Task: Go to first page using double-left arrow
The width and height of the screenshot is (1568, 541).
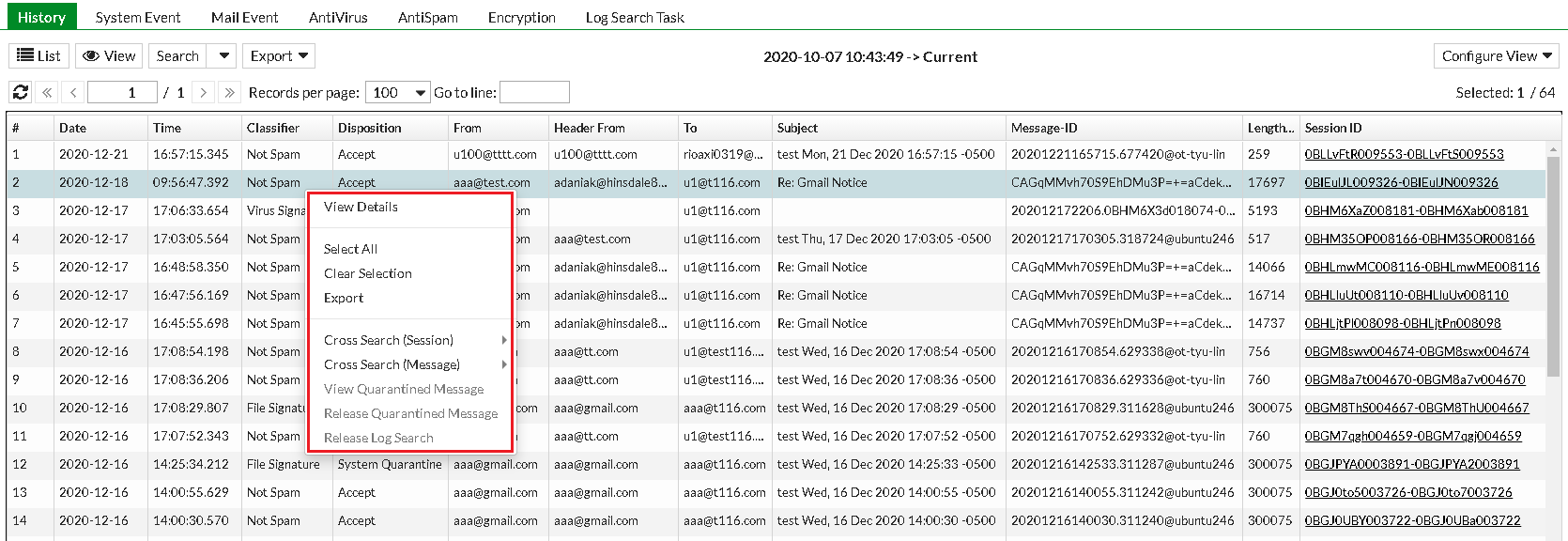Action: (47, 92)
